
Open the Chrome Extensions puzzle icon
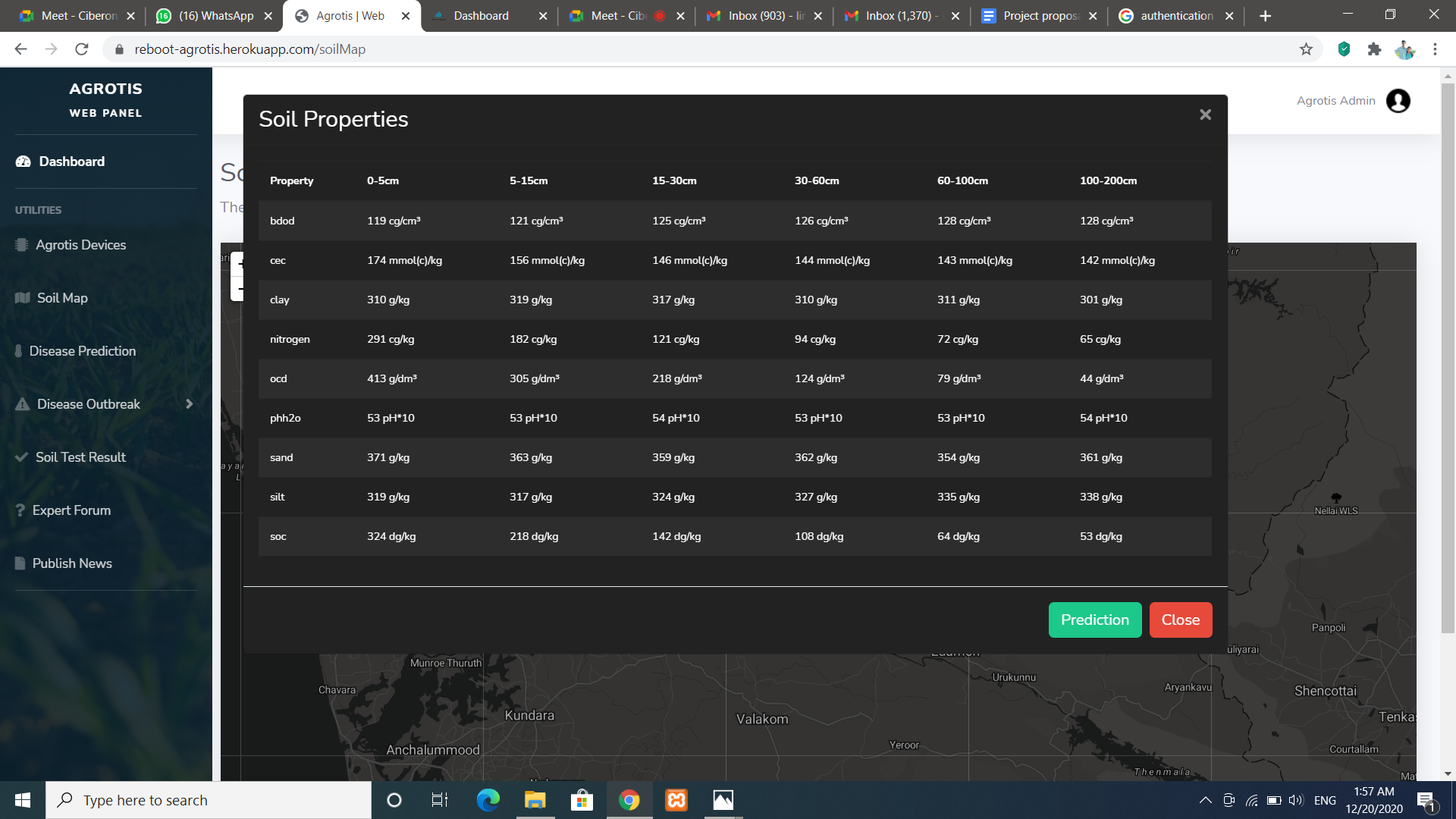click(1374, 49)
